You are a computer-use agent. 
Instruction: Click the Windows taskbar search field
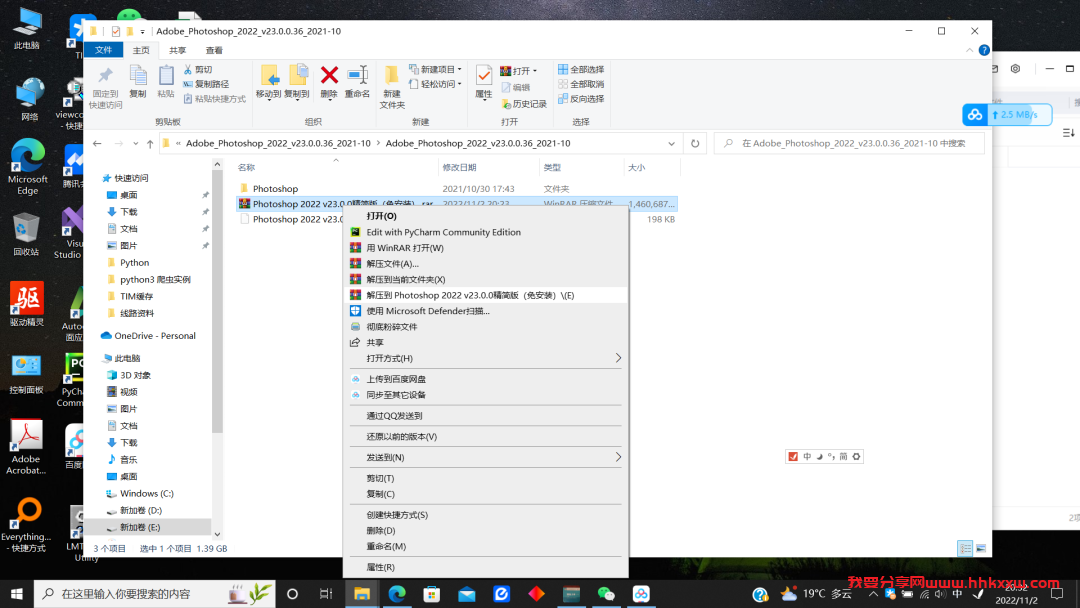pyautogui.click(x=155, y=594)
